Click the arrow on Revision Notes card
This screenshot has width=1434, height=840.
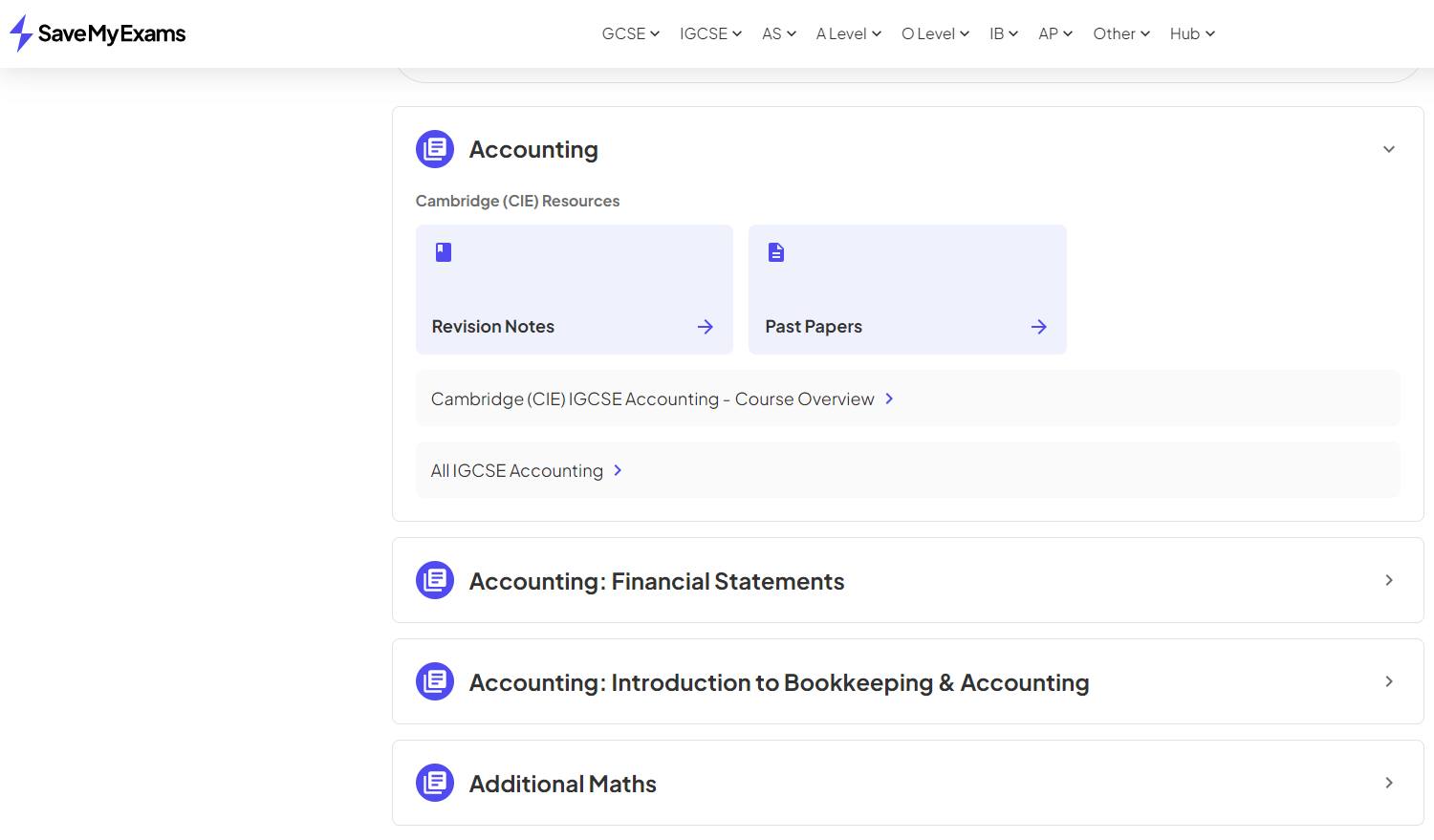(x=706, y=327)
